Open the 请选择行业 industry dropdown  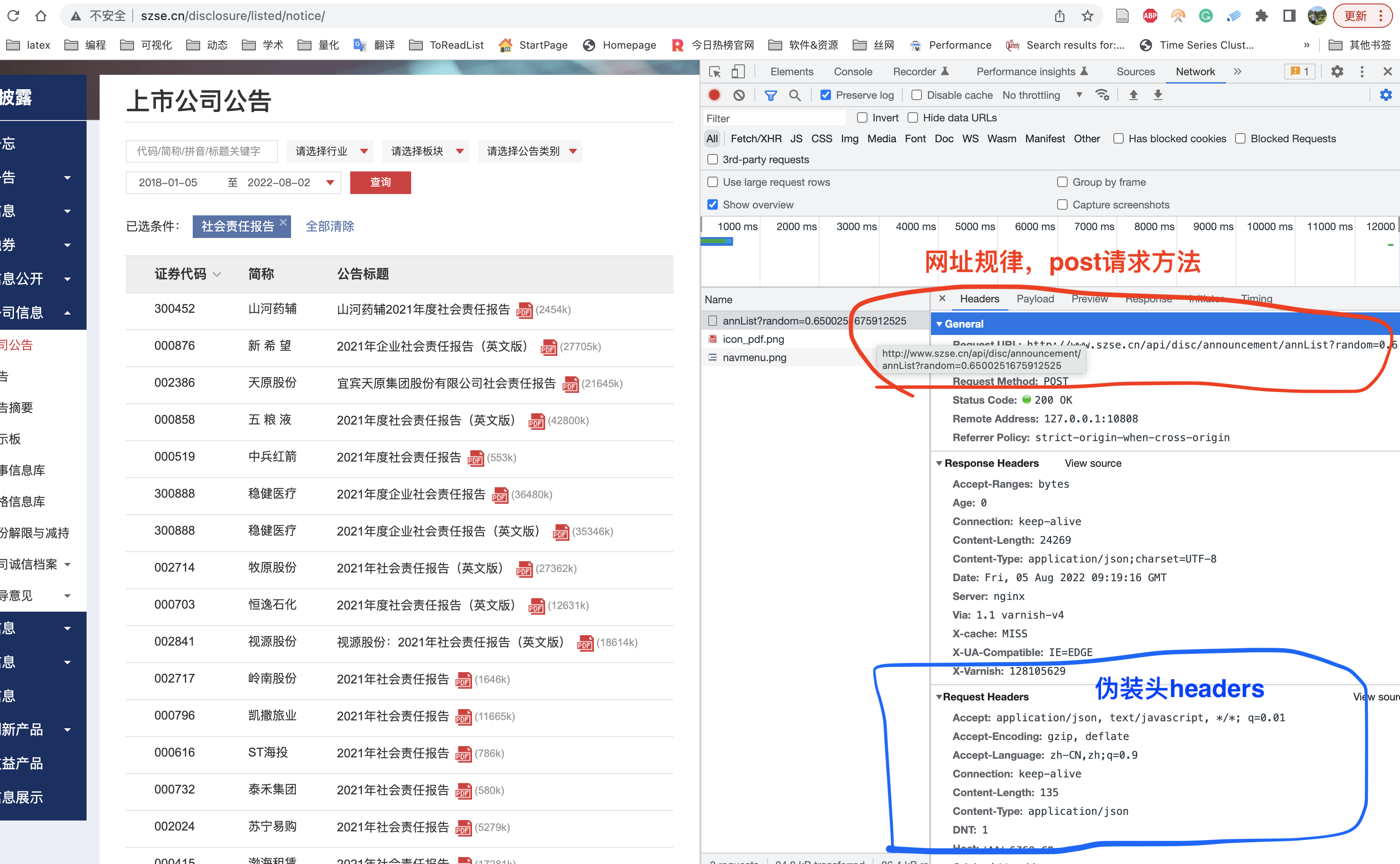click(x=330, y=151)
